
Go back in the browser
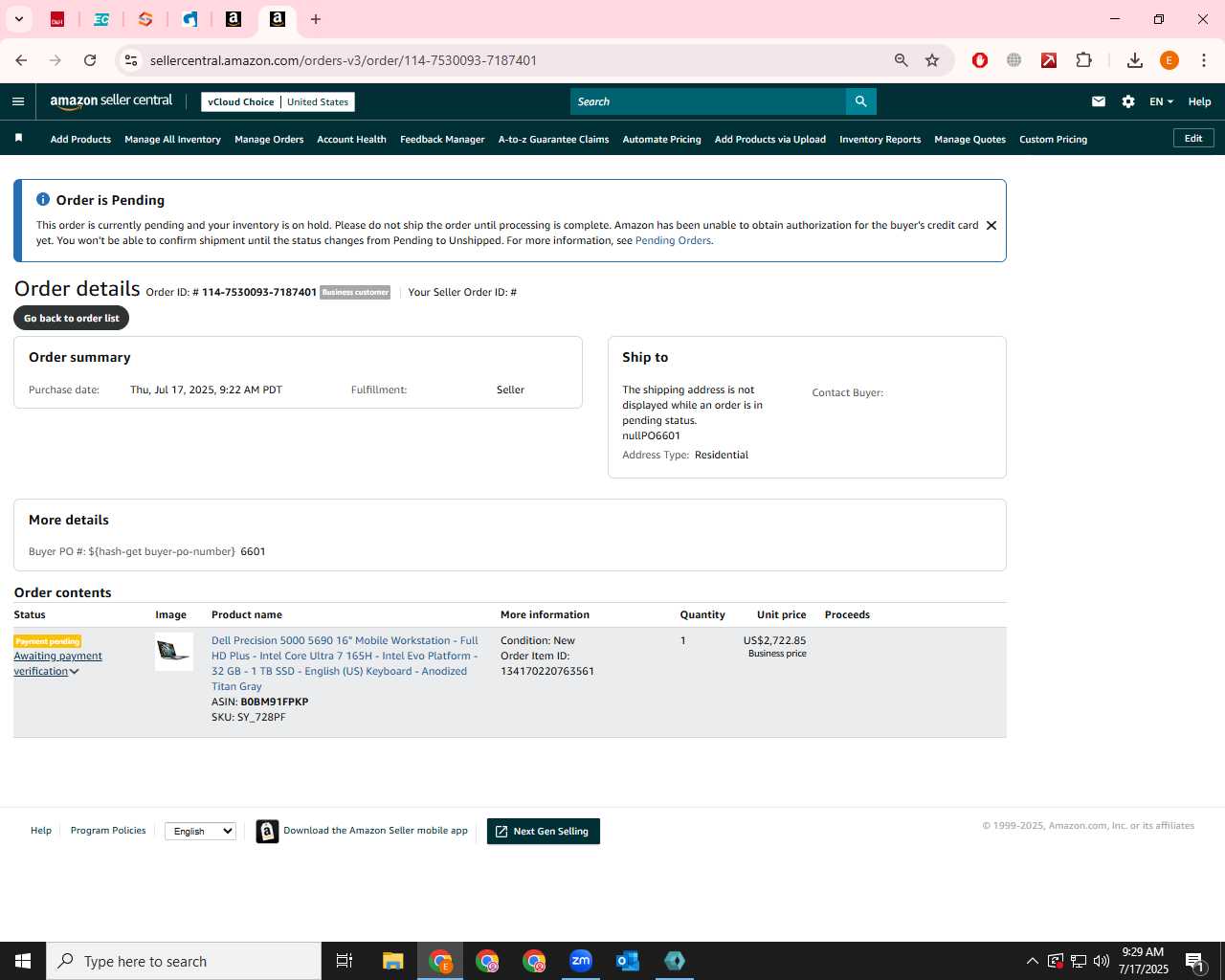click(21, 60)
